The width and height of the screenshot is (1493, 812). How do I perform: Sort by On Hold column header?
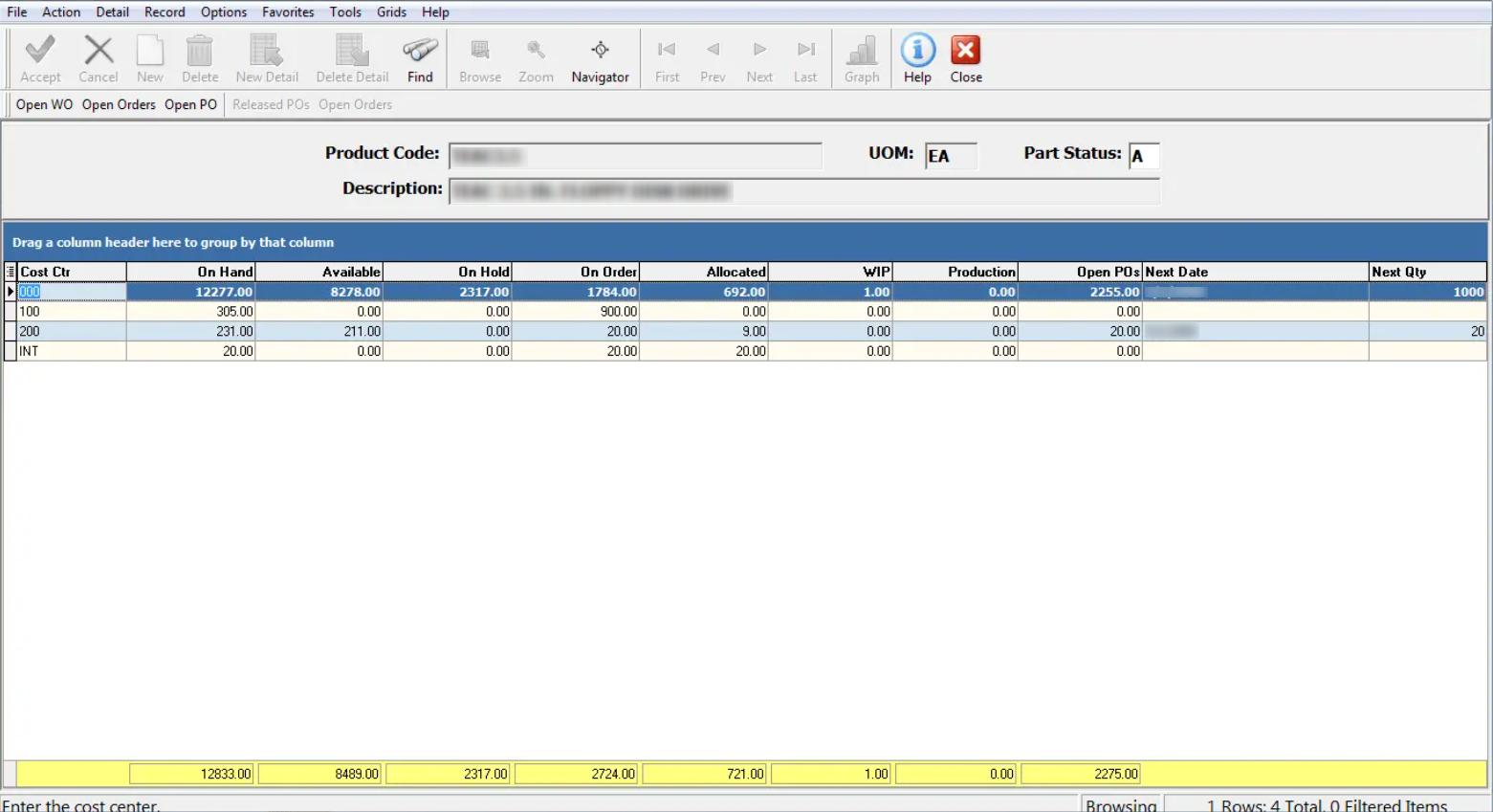[448, 272]
